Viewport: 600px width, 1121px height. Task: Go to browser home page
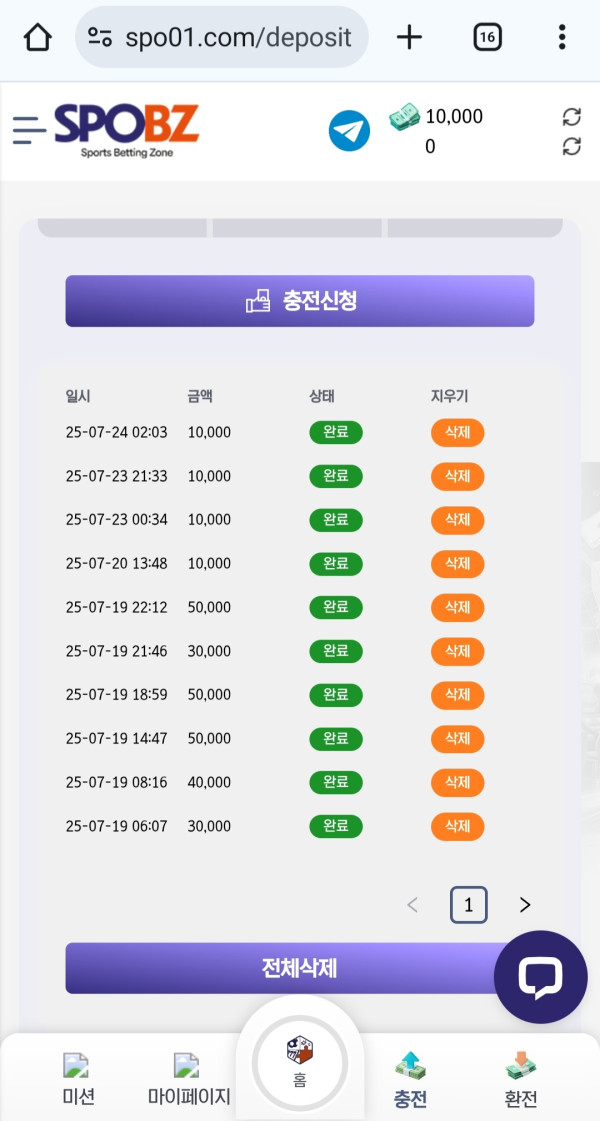37,38
